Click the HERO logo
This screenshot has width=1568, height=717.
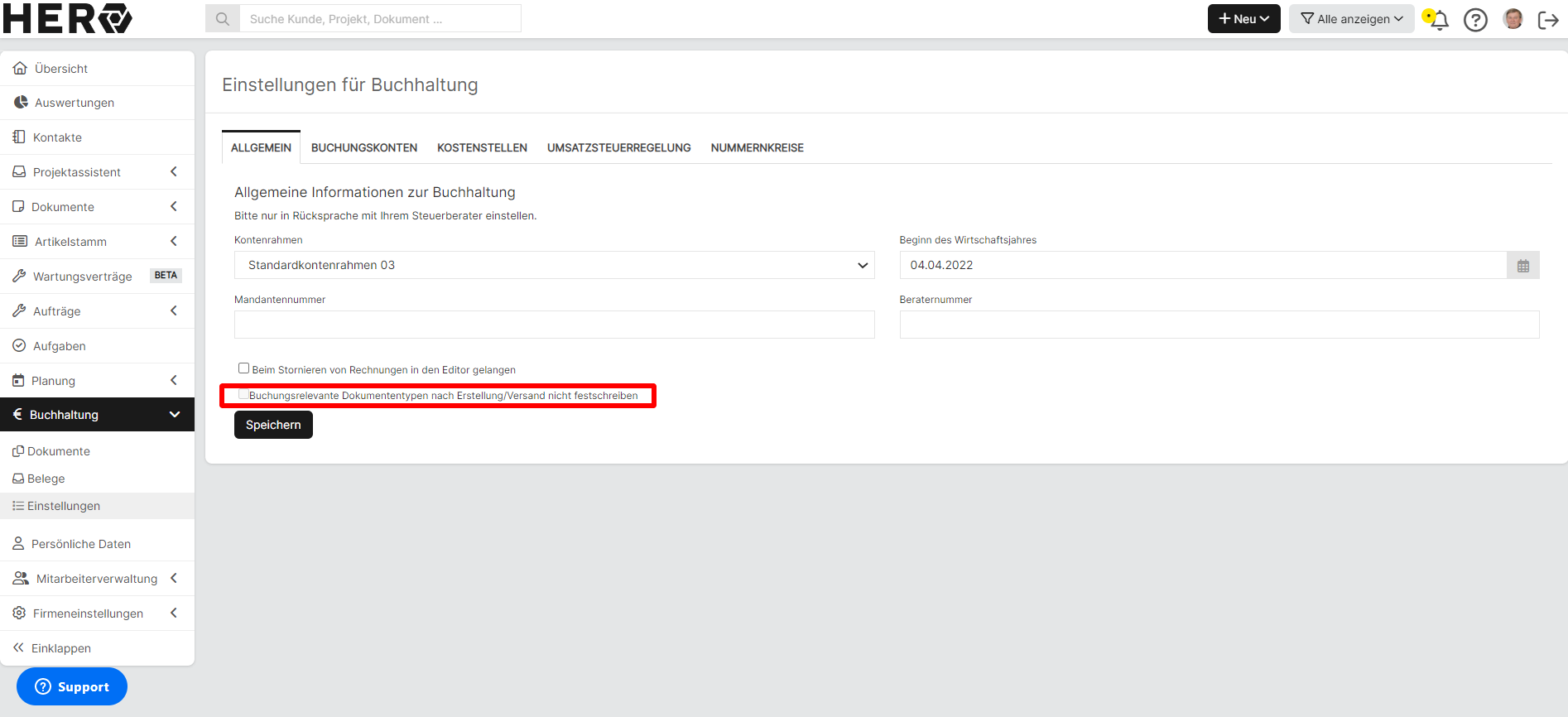pyautogui.click(x=67, y=18)
